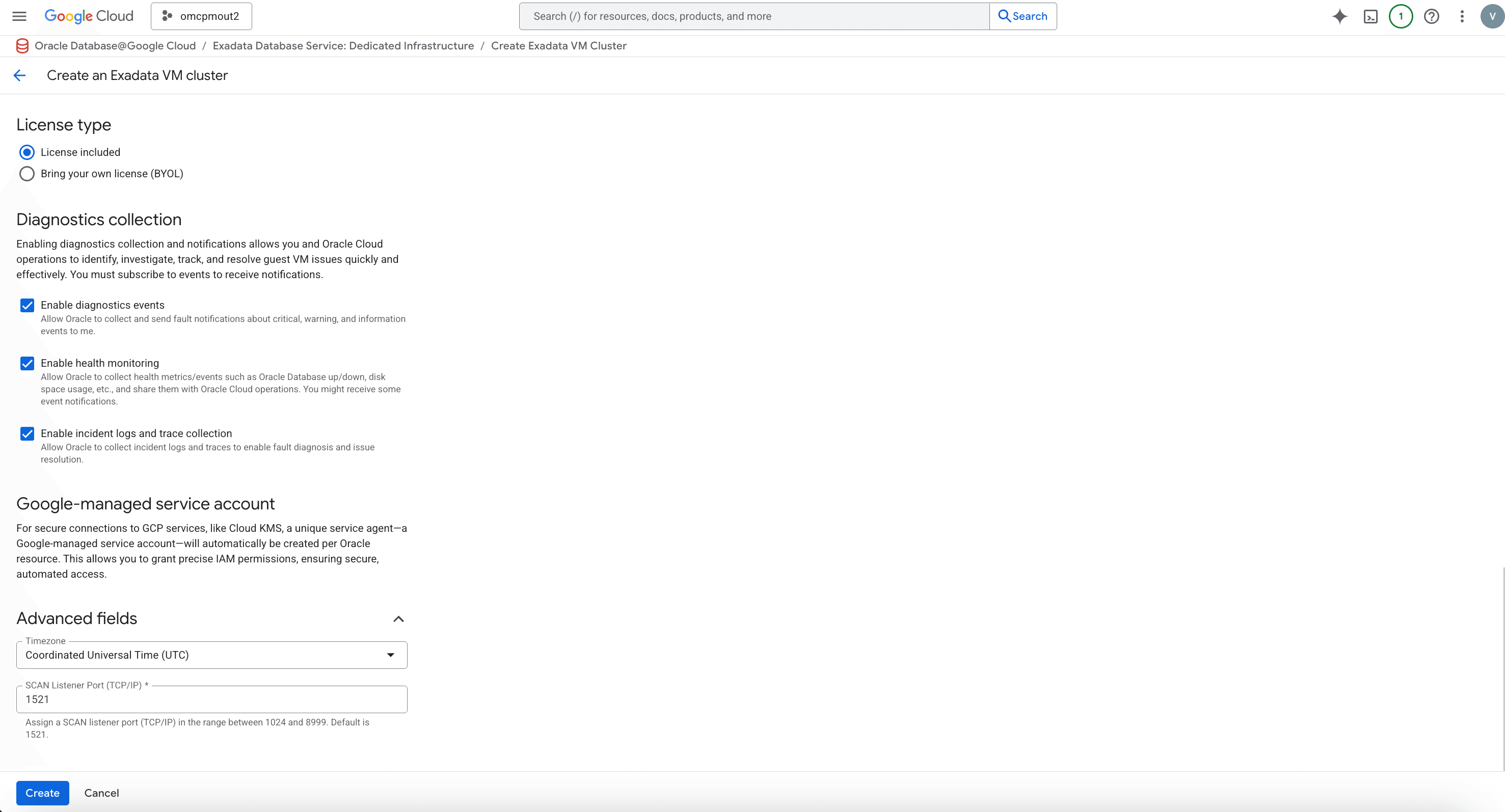Open Exadata Database Service: Dedicated Infrastructure breadcrumb
Image resolution: width=1505 pixels, height=812 pixels.
point(342,45)
